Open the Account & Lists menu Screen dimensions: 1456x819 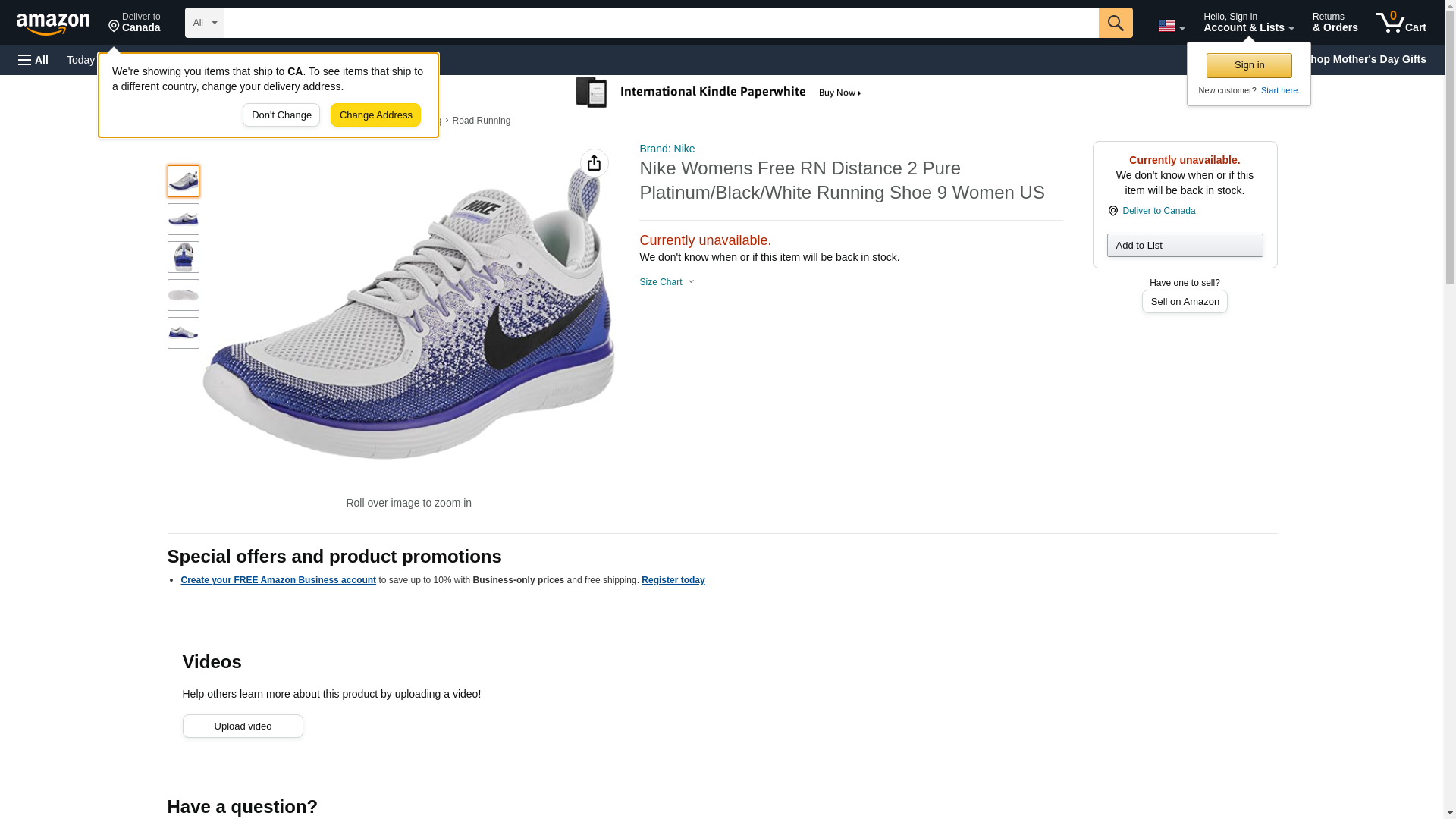1248,23
